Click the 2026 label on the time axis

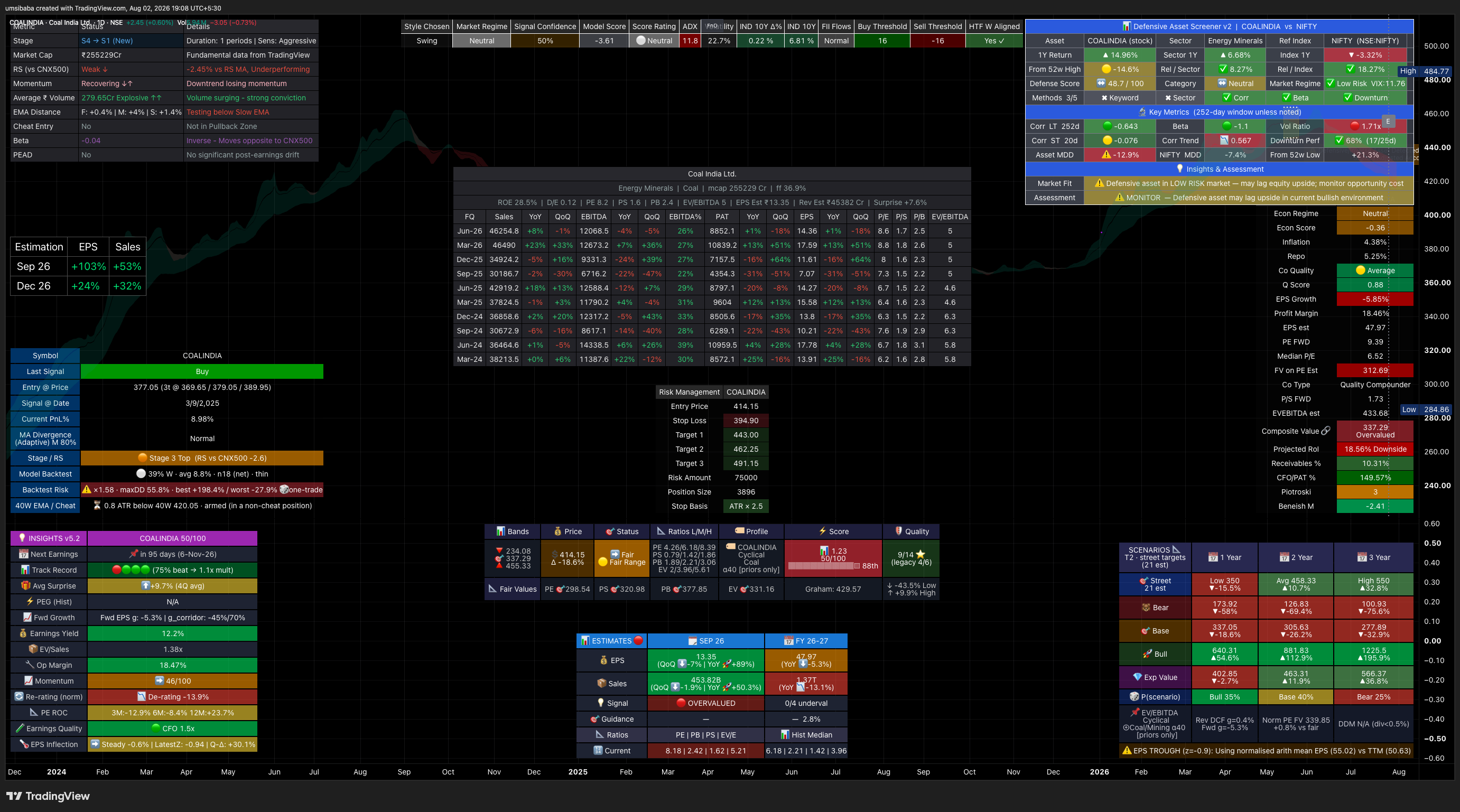pos(1099,771)
